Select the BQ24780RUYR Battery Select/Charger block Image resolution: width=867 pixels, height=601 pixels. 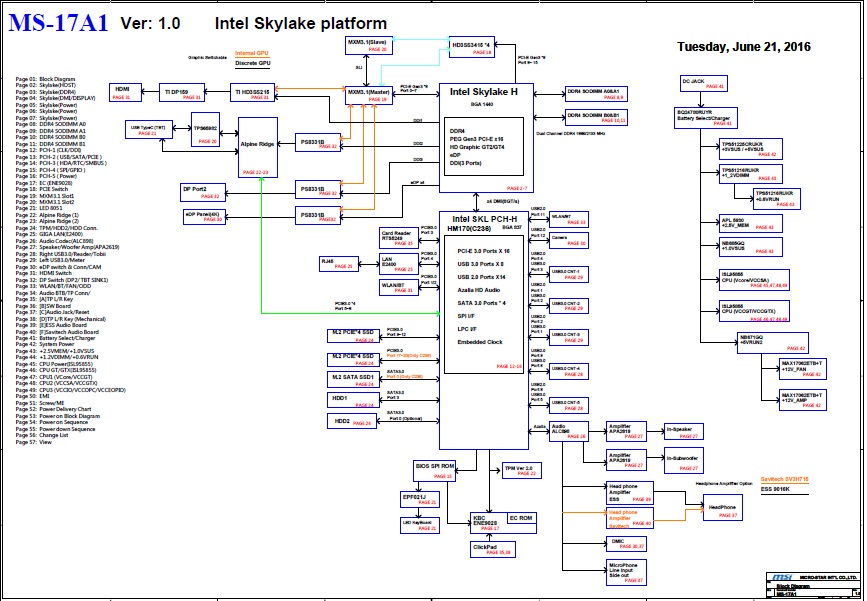pyautogui.click(x=706, y=118)
